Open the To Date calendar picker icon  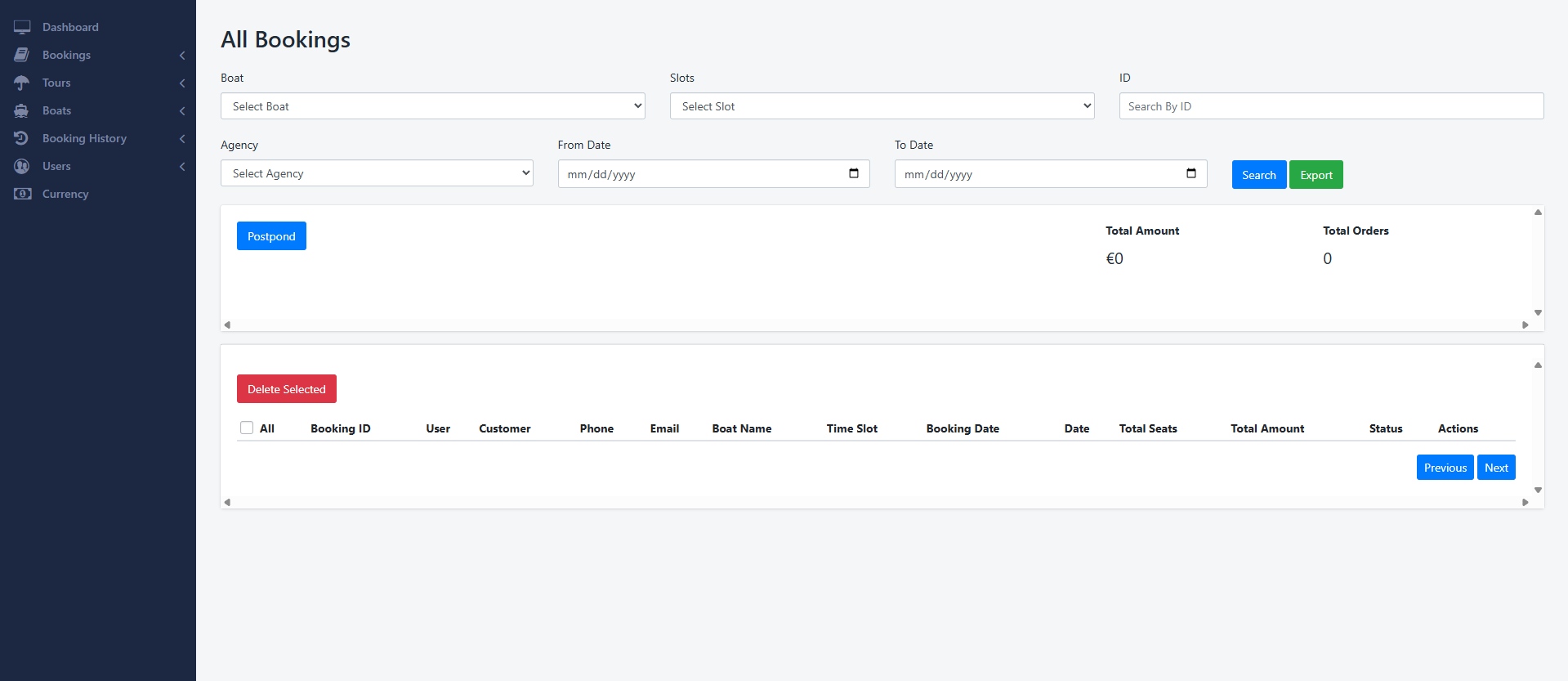1191,173
